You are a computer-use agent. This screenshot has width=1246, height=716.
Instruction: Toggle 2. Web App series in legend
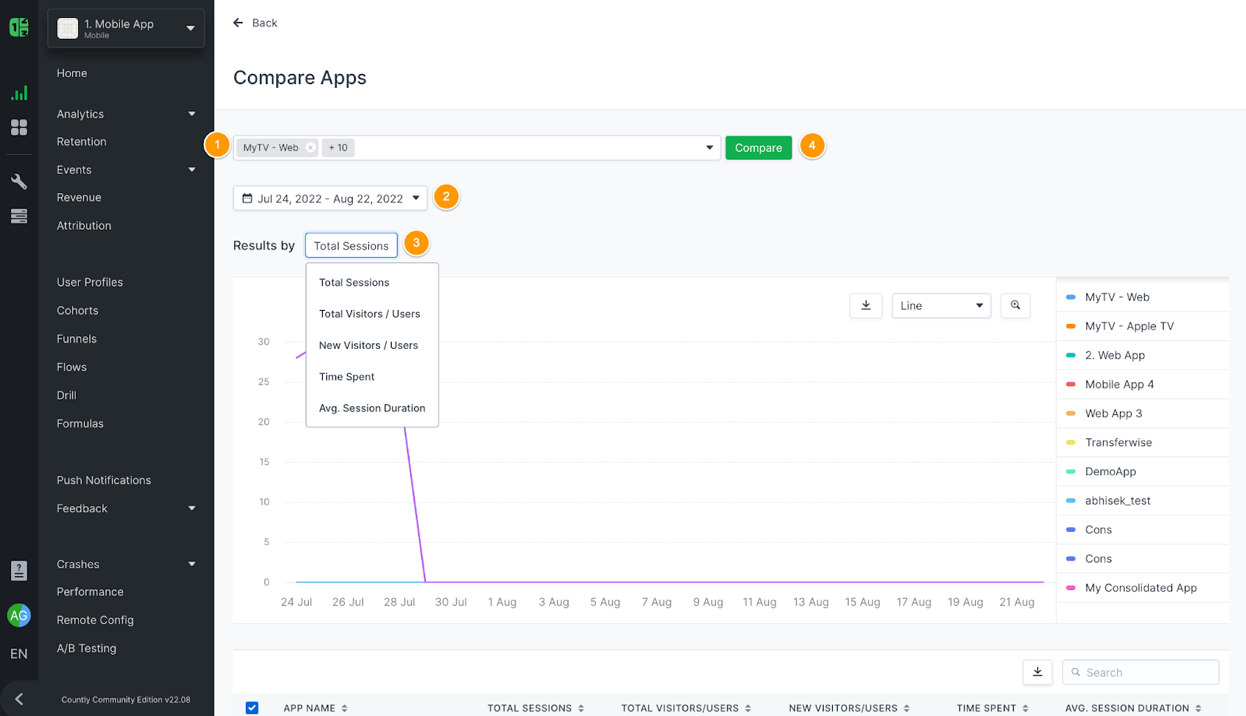point(1143,355)
